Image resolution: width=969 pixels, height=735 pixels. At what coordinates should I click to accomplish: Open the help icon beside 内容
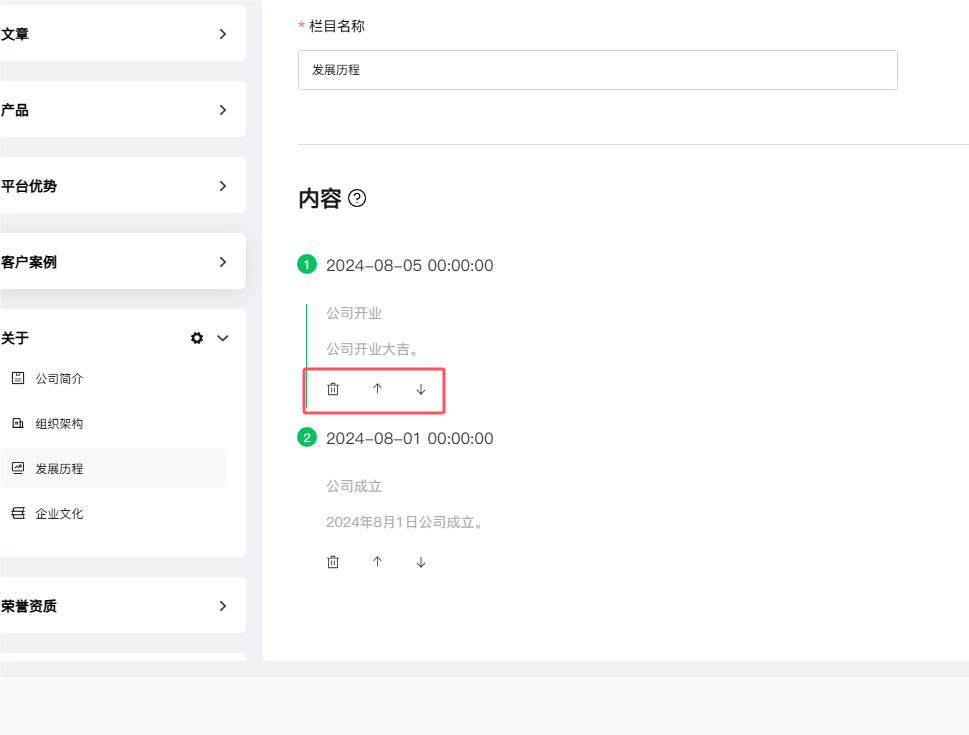tap(357, 198)
